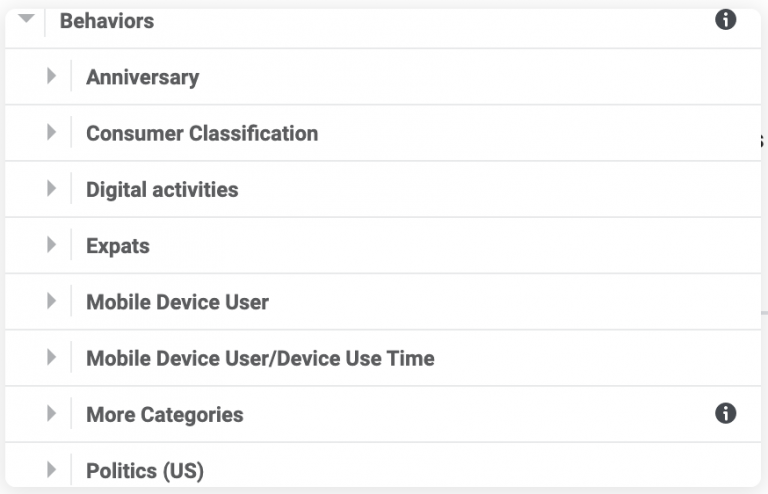Screen dimensions: 768x494
Task: Expand the More Categories arrow
Action: (52, 413)
